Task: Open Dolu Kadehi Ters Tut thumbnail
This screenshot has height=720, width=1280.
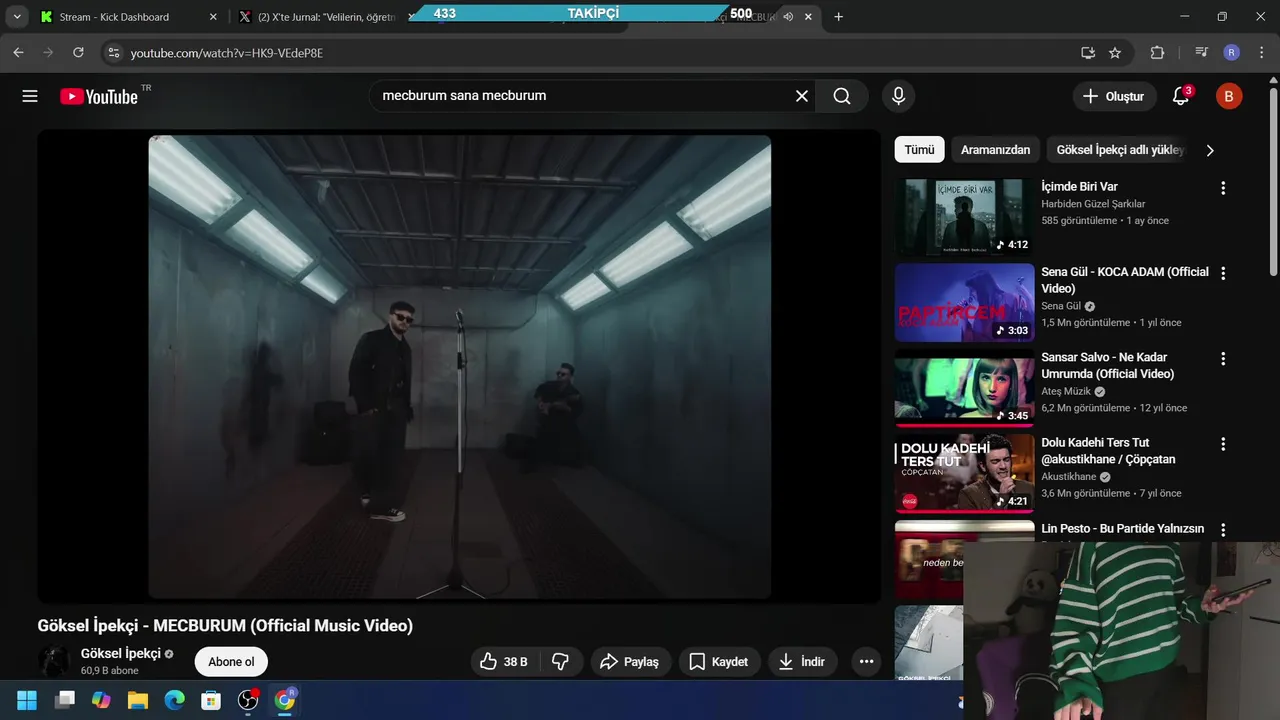Action: click(964, 474)
